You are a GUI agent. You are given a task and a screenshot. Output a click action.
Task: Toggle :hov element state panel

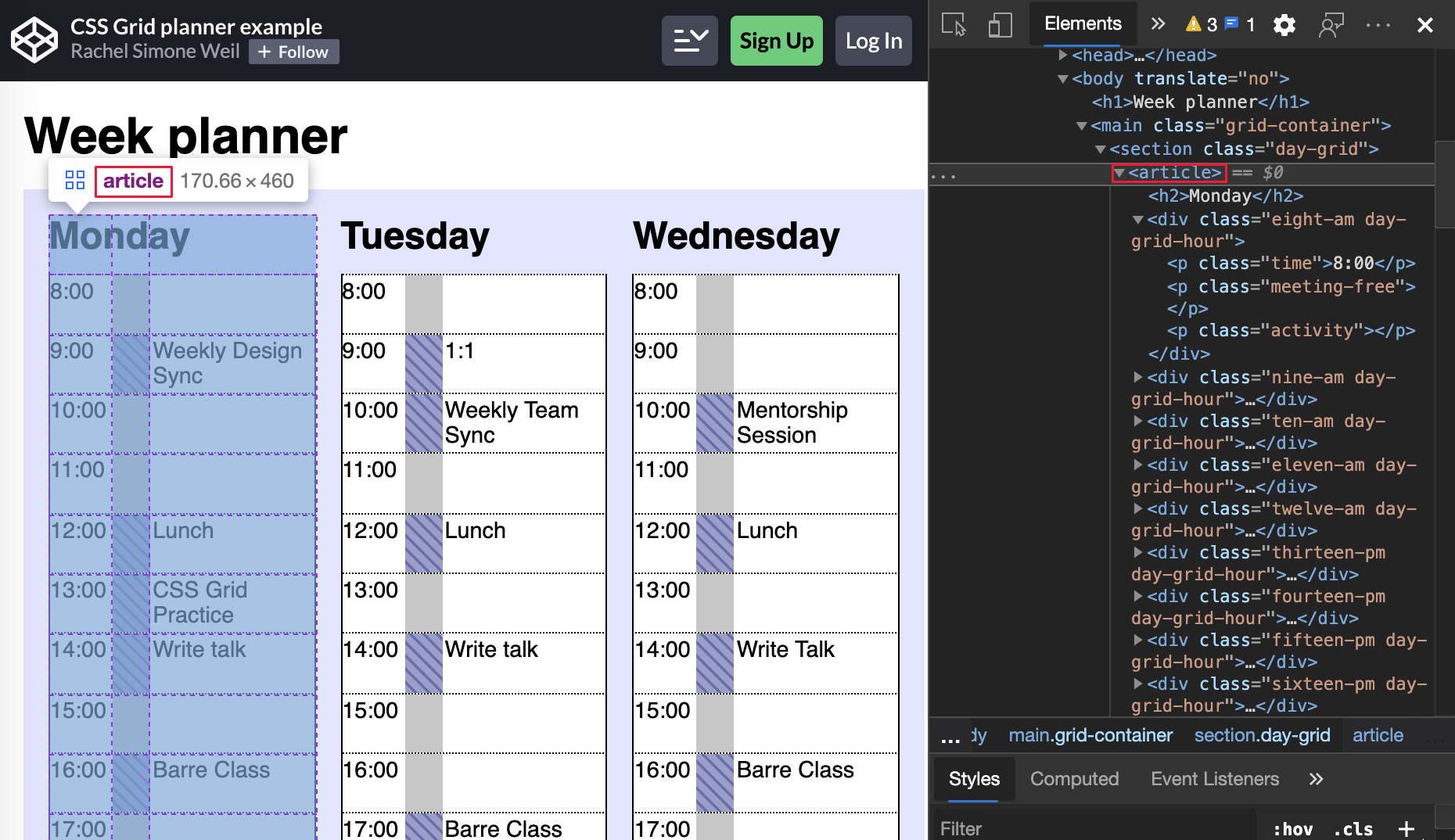[1292, 828]
